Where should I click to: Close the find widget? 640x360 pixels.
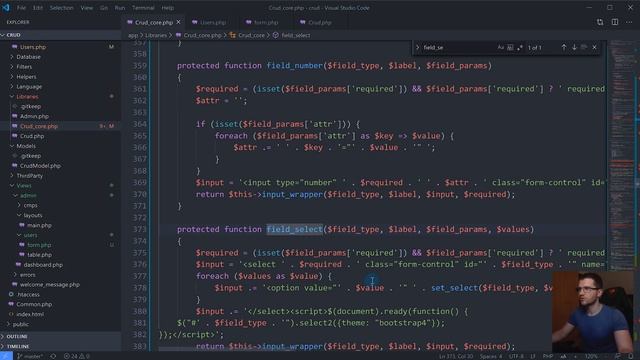click(594, 47)
